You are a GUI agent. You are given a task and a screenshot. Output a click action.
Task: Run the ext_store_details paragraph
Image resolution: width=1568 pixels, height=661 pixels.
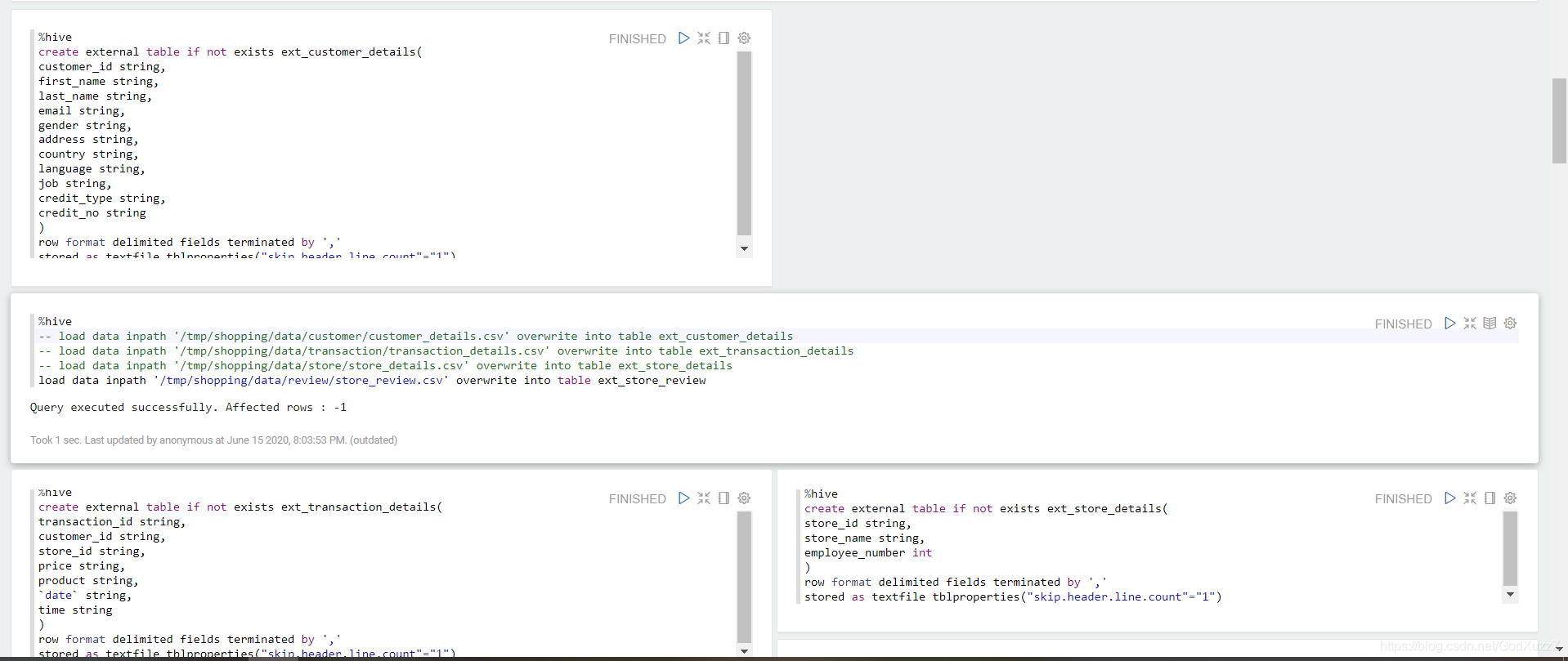(1449, 498)
